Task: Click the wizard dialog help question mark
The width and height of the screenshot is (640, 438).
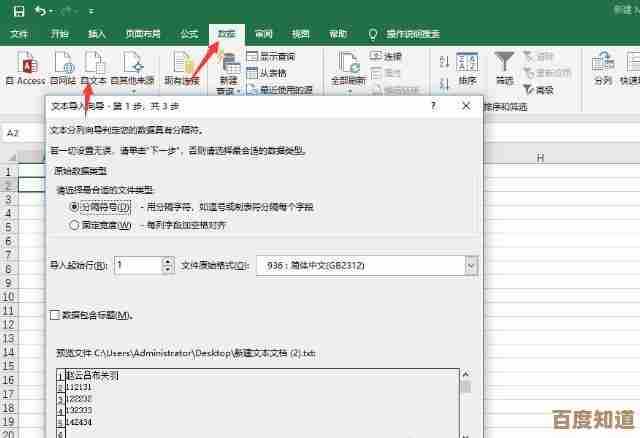Action: (x=433, y=106)
